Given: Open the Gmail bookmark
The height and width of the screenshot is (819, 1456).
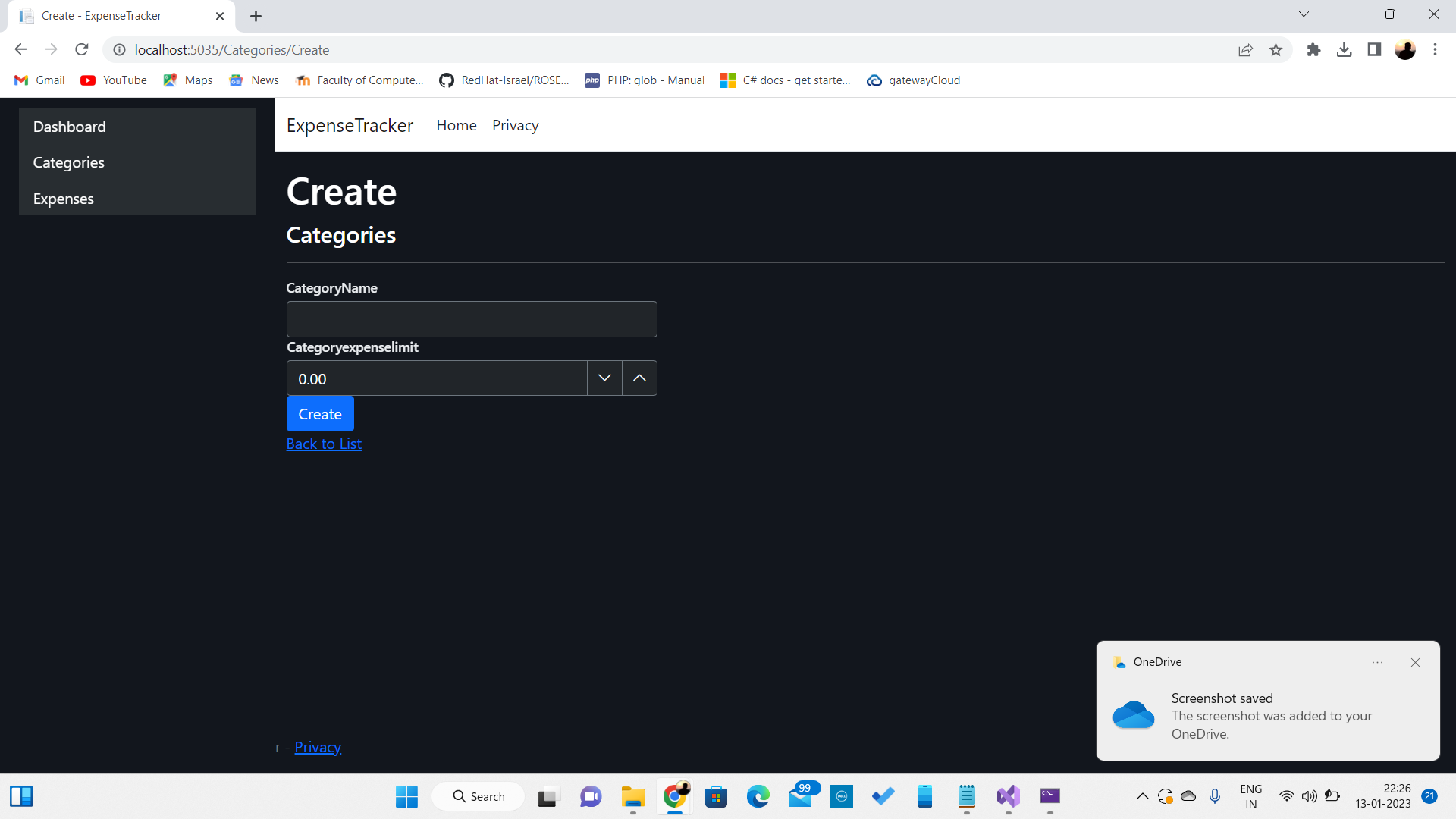Looking at the screenshot, I should [39, 80].
